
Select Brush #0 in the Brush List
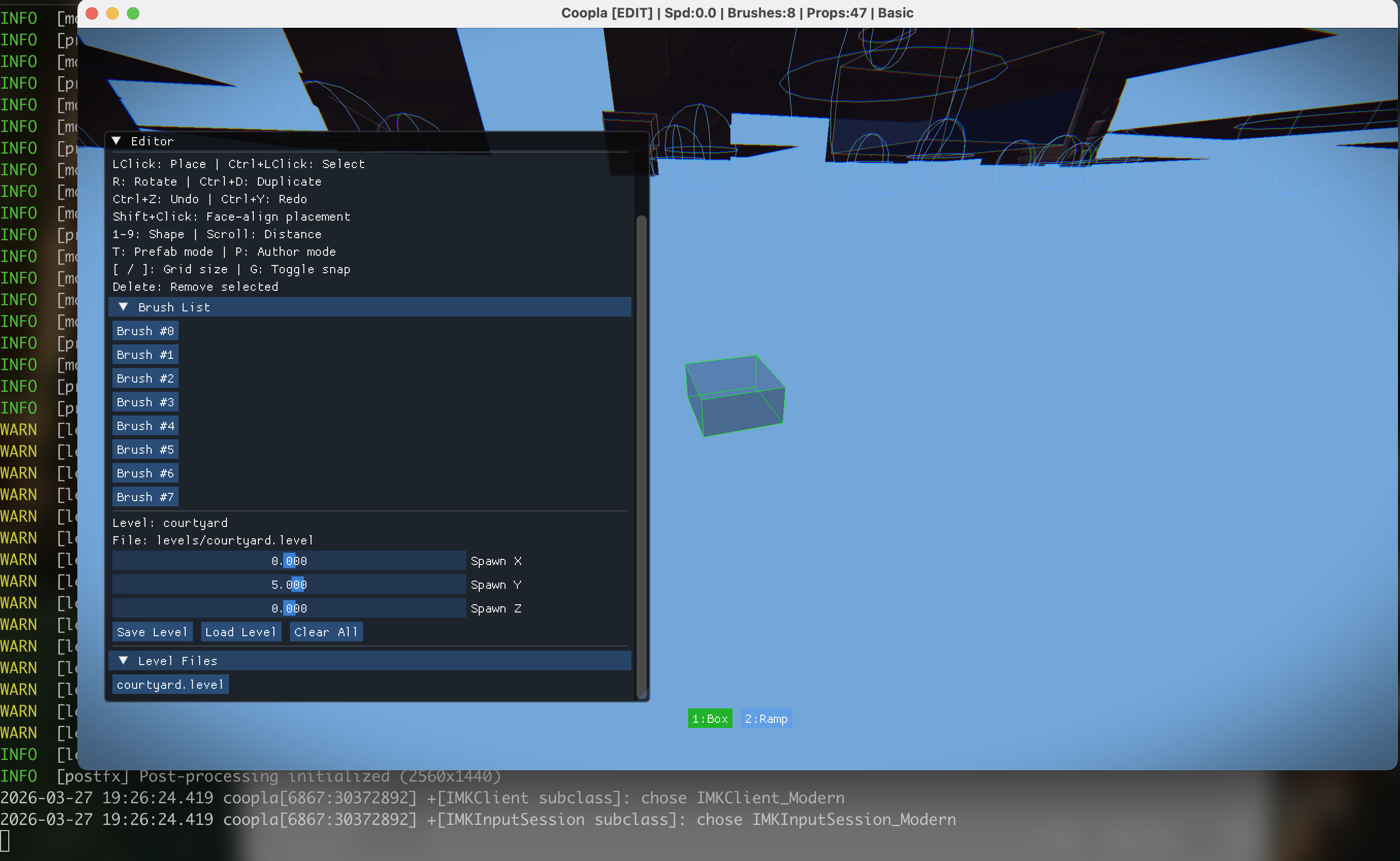click(144, 330)
